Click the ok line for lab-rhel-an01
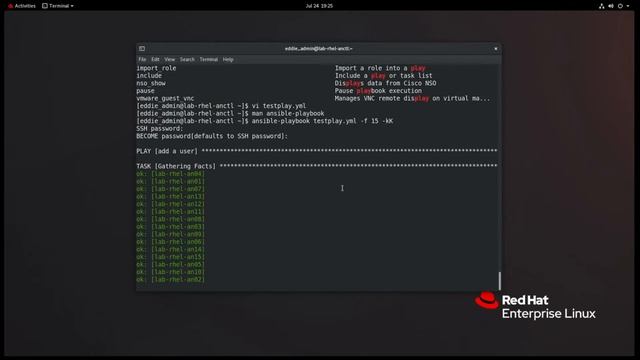640x360 pixels. pos(171,181)
